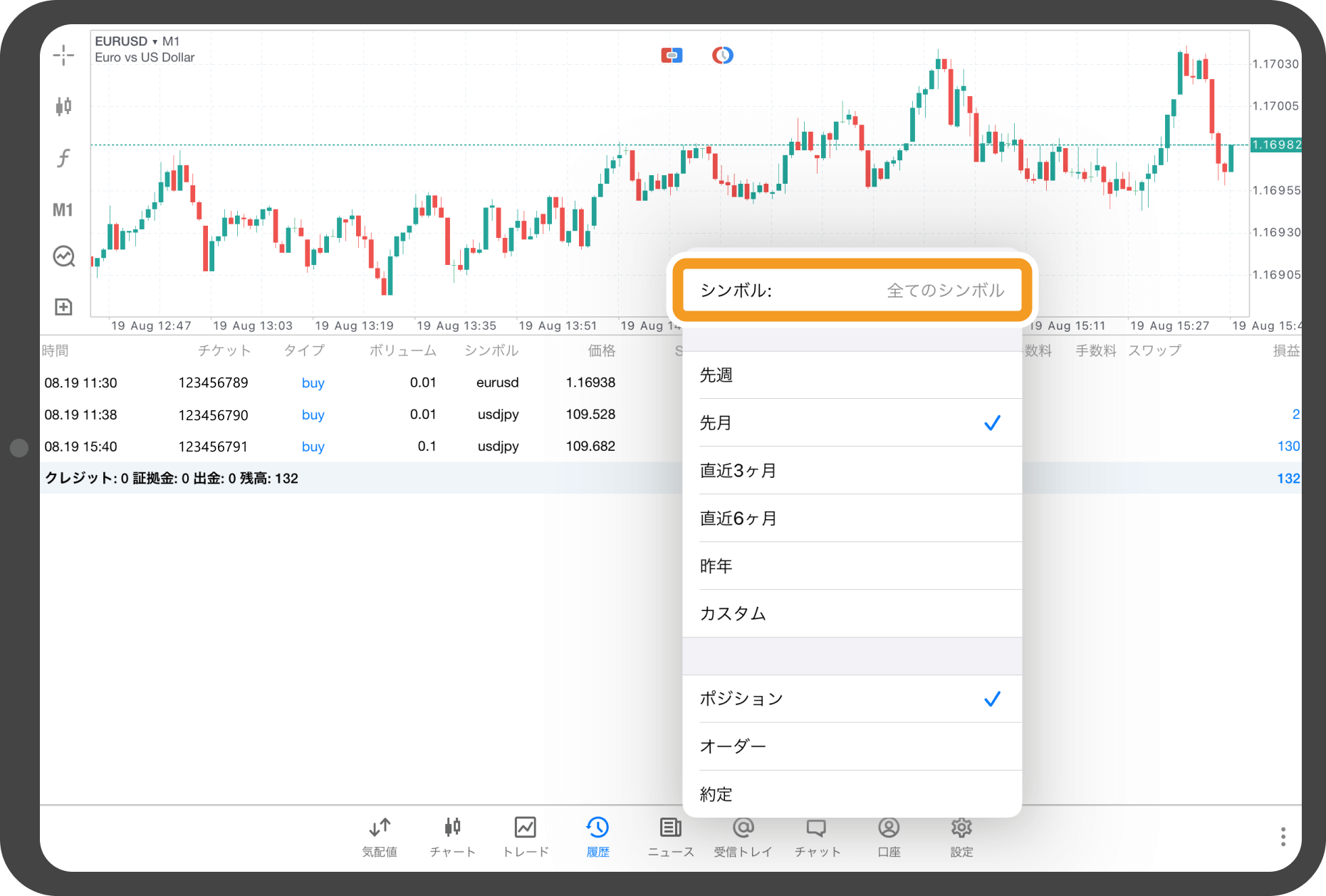Screen dimensions: 1326x896
Task: Select the 先月 period option
Action: (x=852, y=423)
